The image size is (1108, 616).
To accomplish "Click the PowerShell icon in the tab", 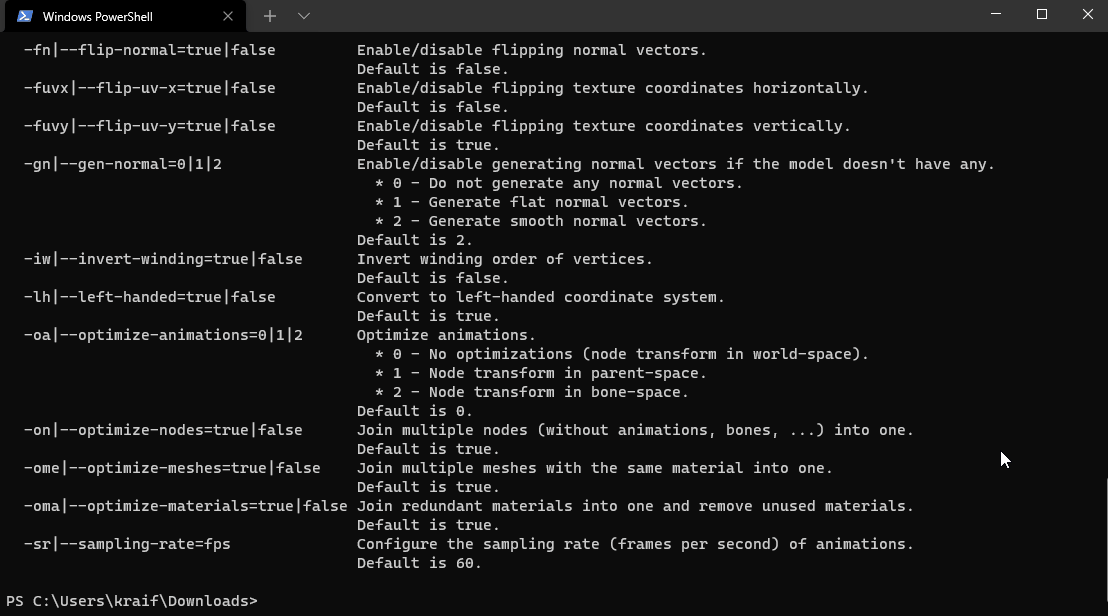I will [x=25, y=16].
